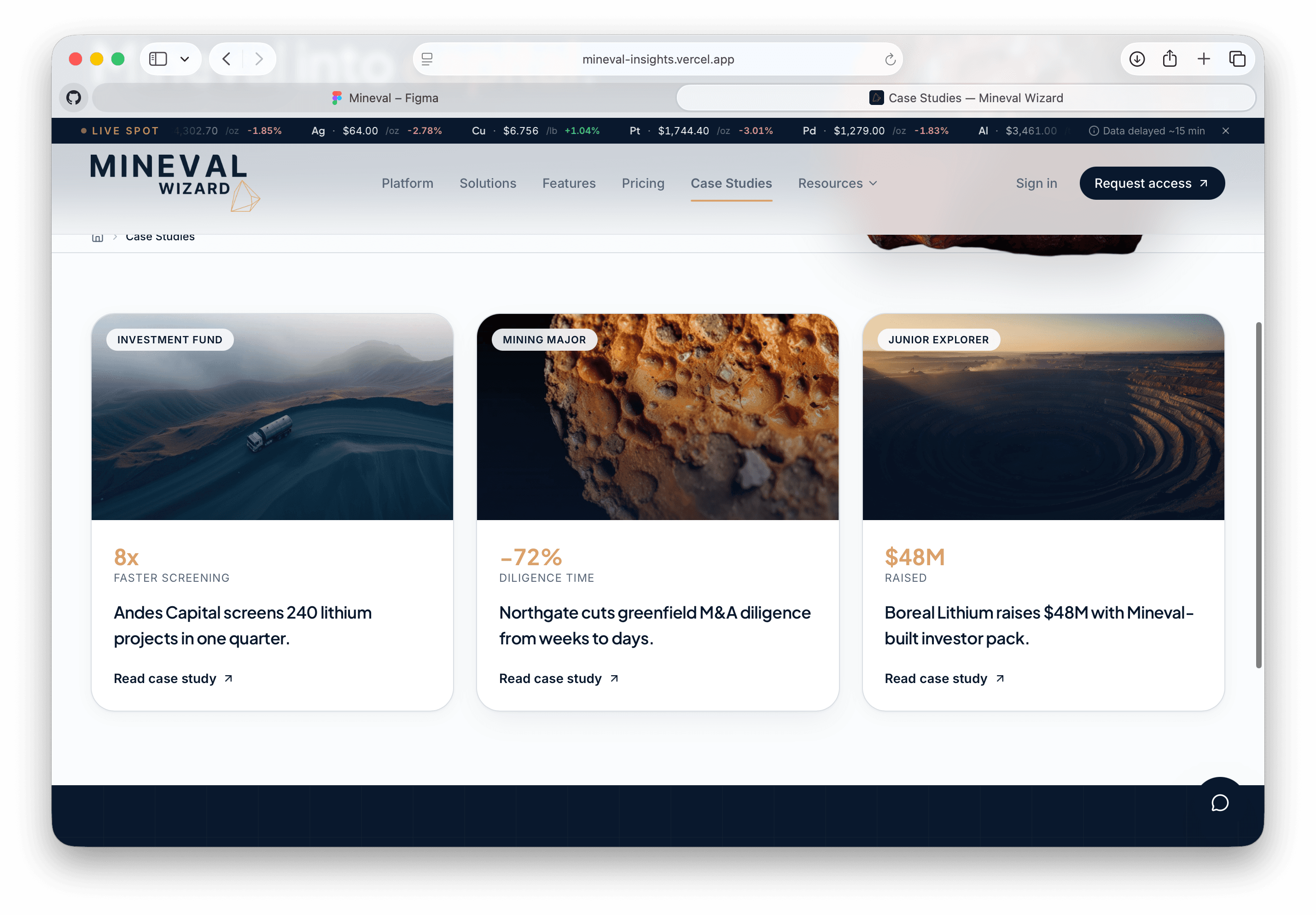The image size is (1316, 915).
Task: Open the Investment Fund card thumbnail
Action: (272, 417)
